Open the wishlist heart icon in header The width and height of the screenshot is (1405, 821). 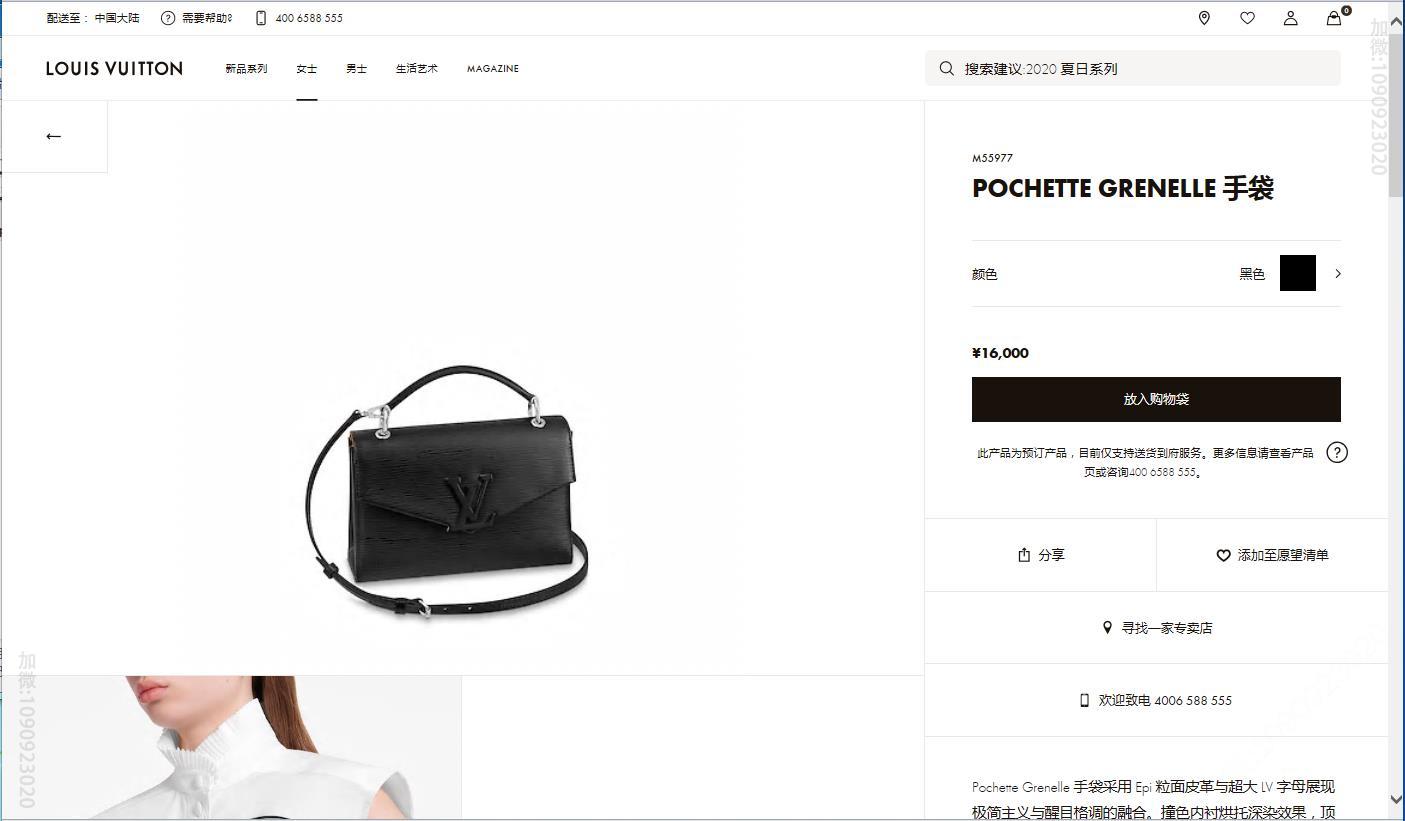(x=1247, y=18)
